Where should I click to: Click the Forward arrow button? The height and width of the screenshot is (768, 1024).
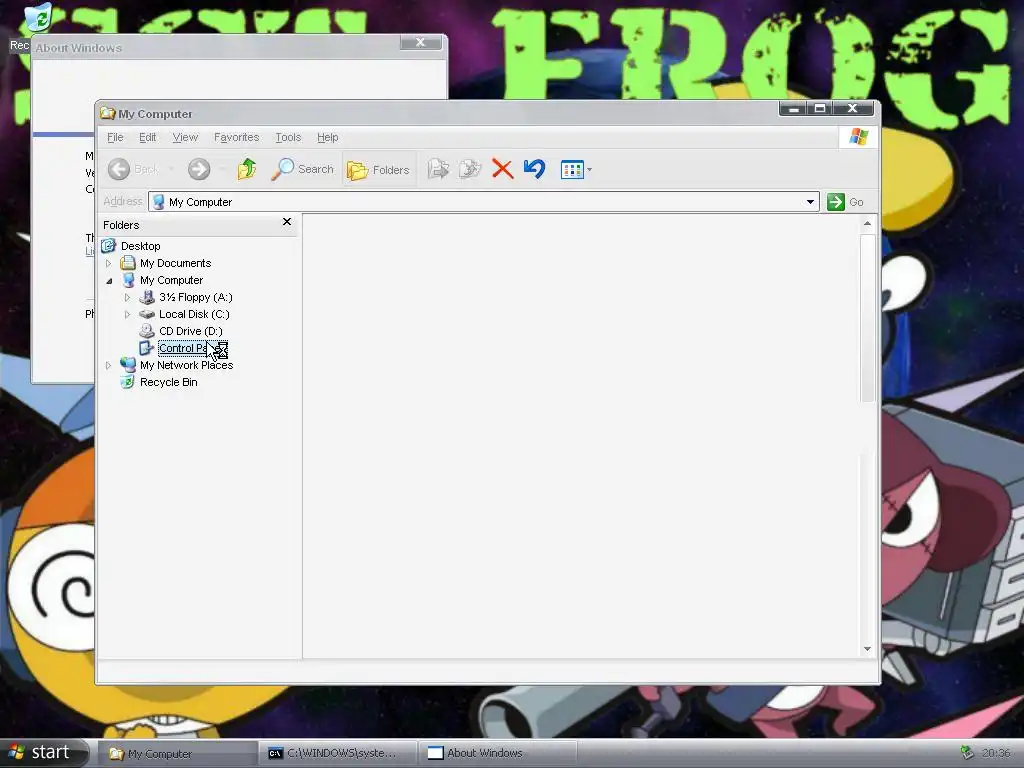tap(199, 169)
